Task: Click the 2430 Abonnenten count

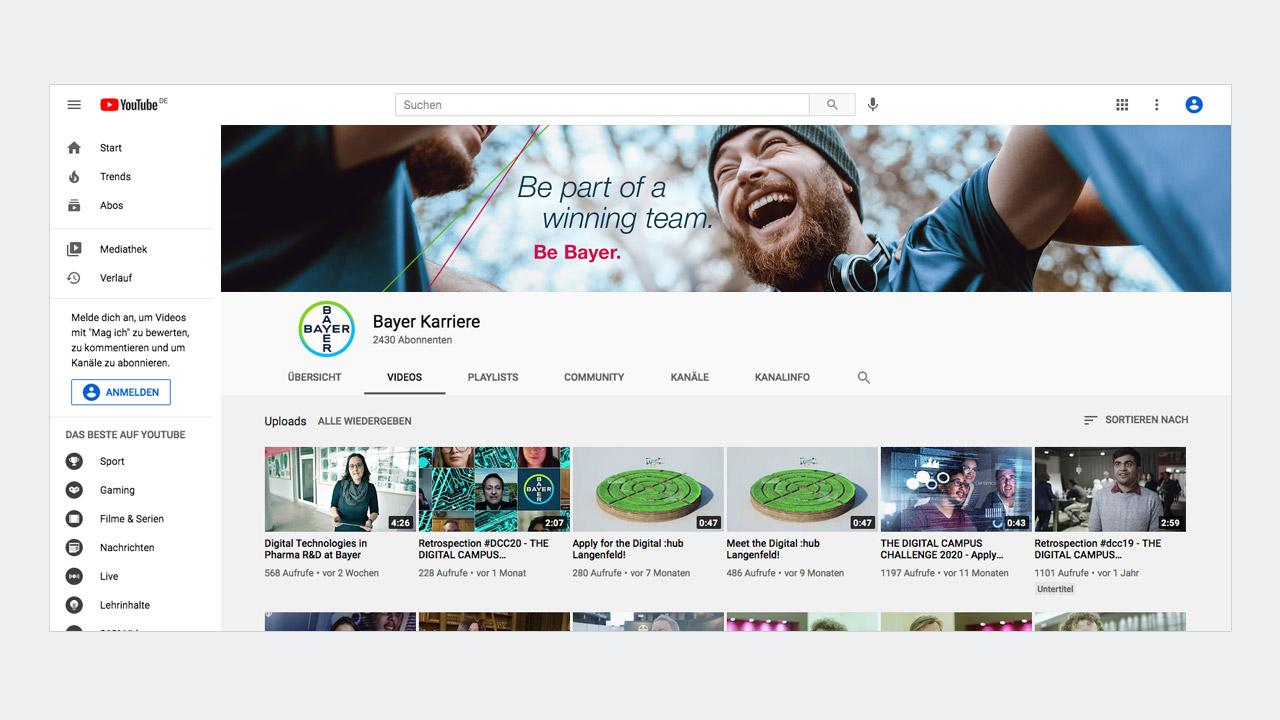Action: [x=412, y=341]
